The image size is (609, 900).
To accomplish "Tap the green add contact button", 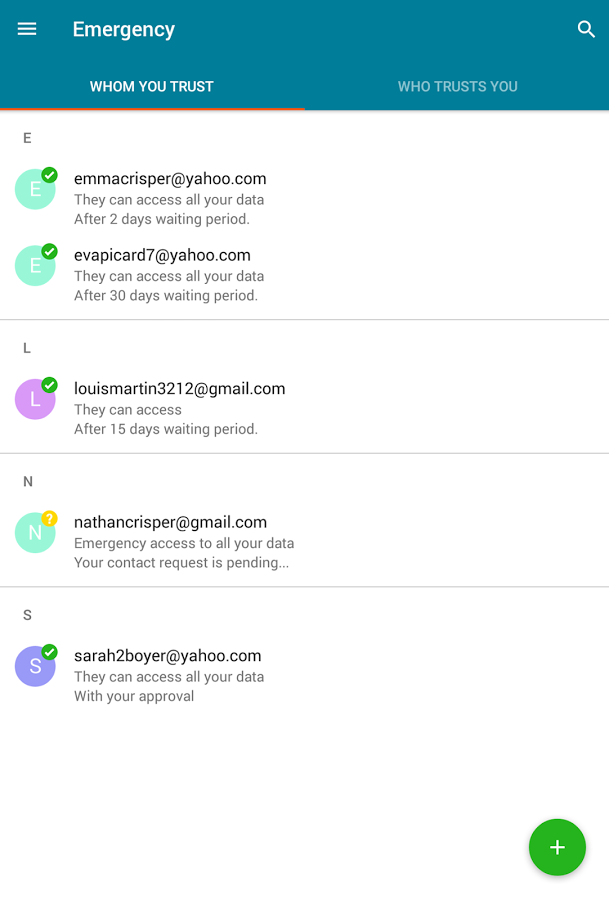I will (557, 847).
